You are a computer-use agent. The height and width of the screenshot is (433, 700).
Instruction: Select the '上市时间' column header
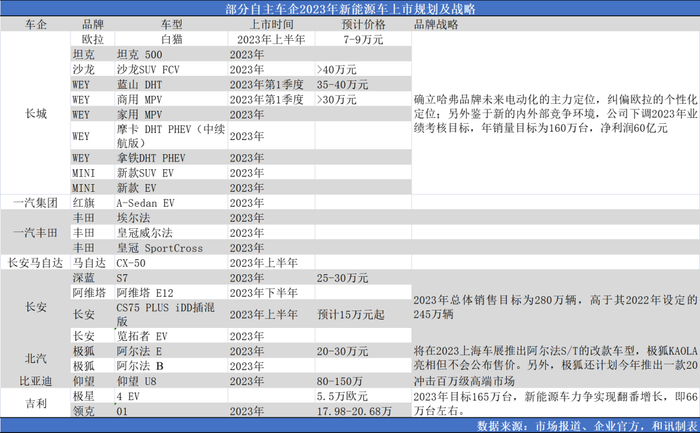(x=271, y=24)
